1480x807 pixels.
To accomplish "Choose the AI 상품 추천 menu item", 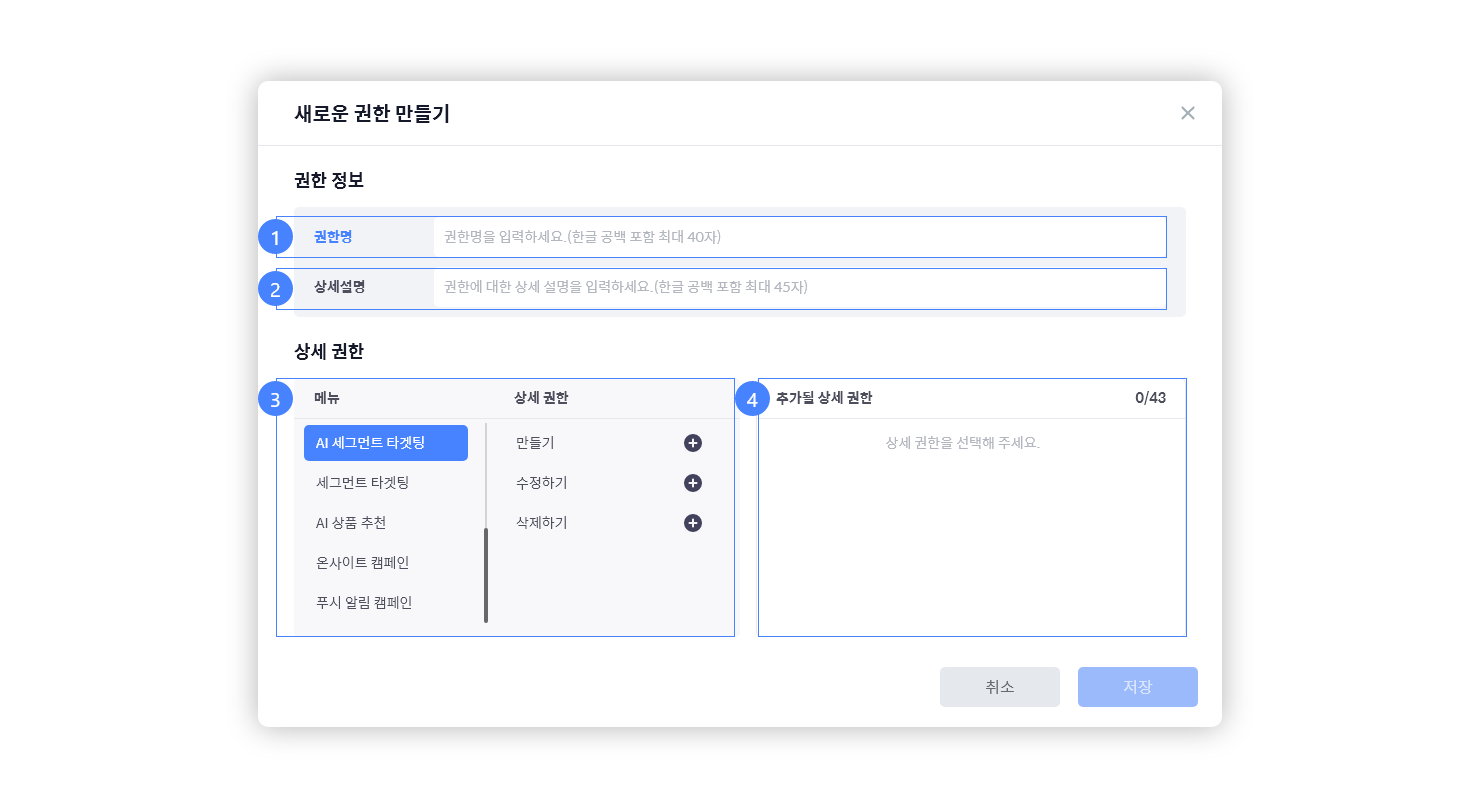I will click(351, 523).
